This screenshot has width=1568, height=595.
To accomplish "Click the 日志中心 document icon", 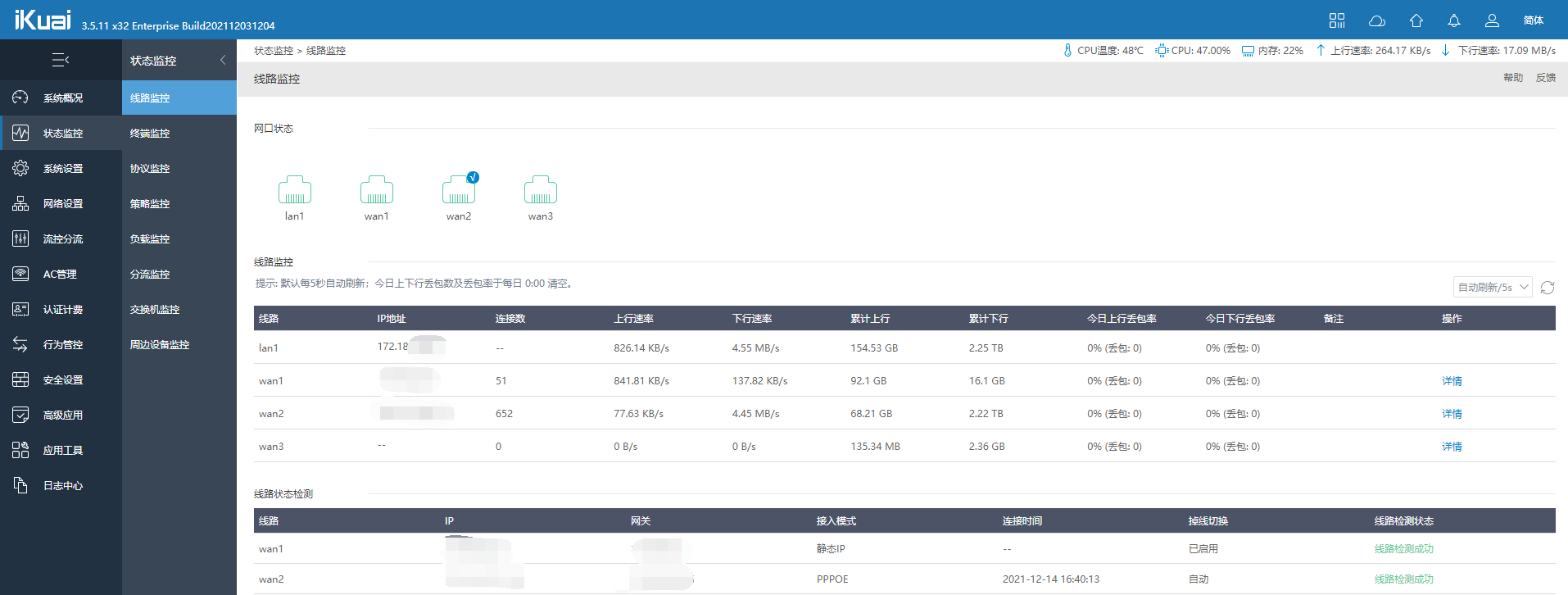I will click(20, 485).
